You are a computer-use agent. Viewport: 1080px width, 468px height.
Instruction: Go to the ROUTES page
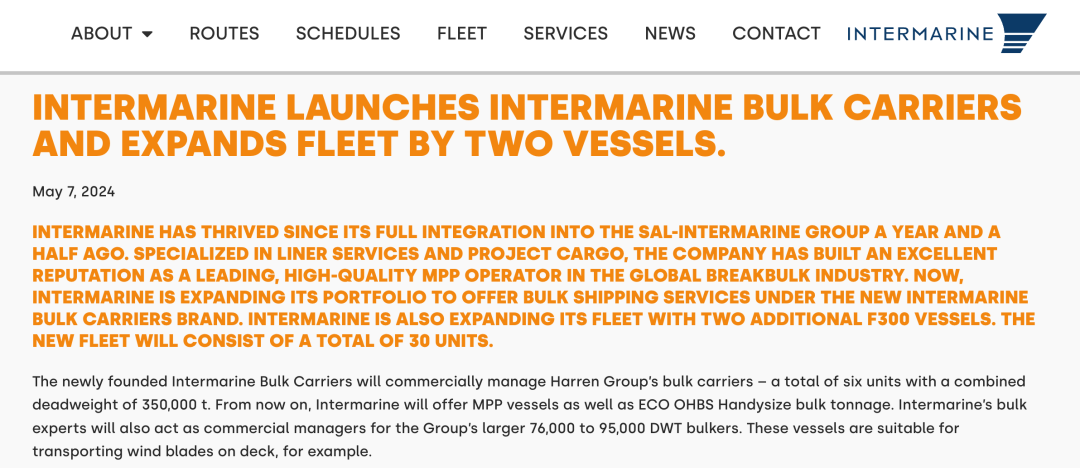click(225, 33)
